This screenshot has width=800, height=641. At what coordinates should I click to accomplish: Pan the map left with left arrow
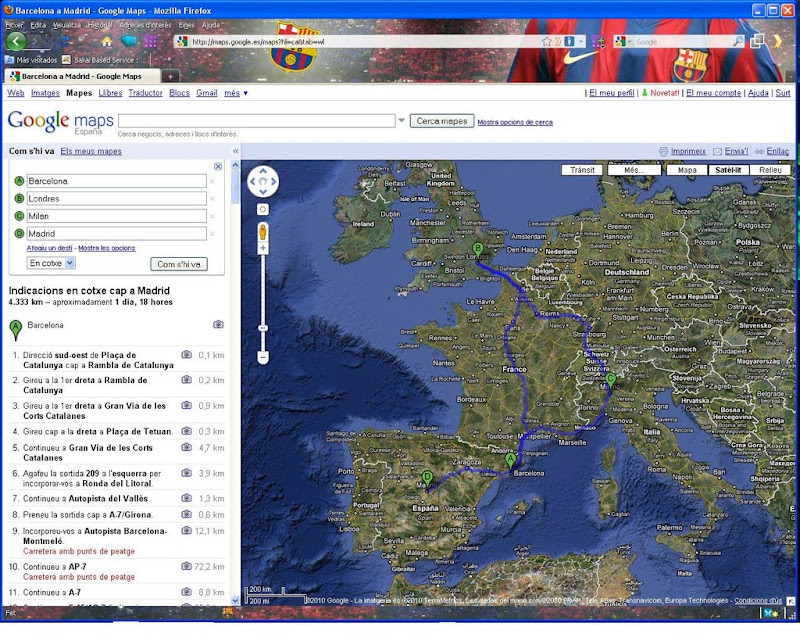point(253,181)
